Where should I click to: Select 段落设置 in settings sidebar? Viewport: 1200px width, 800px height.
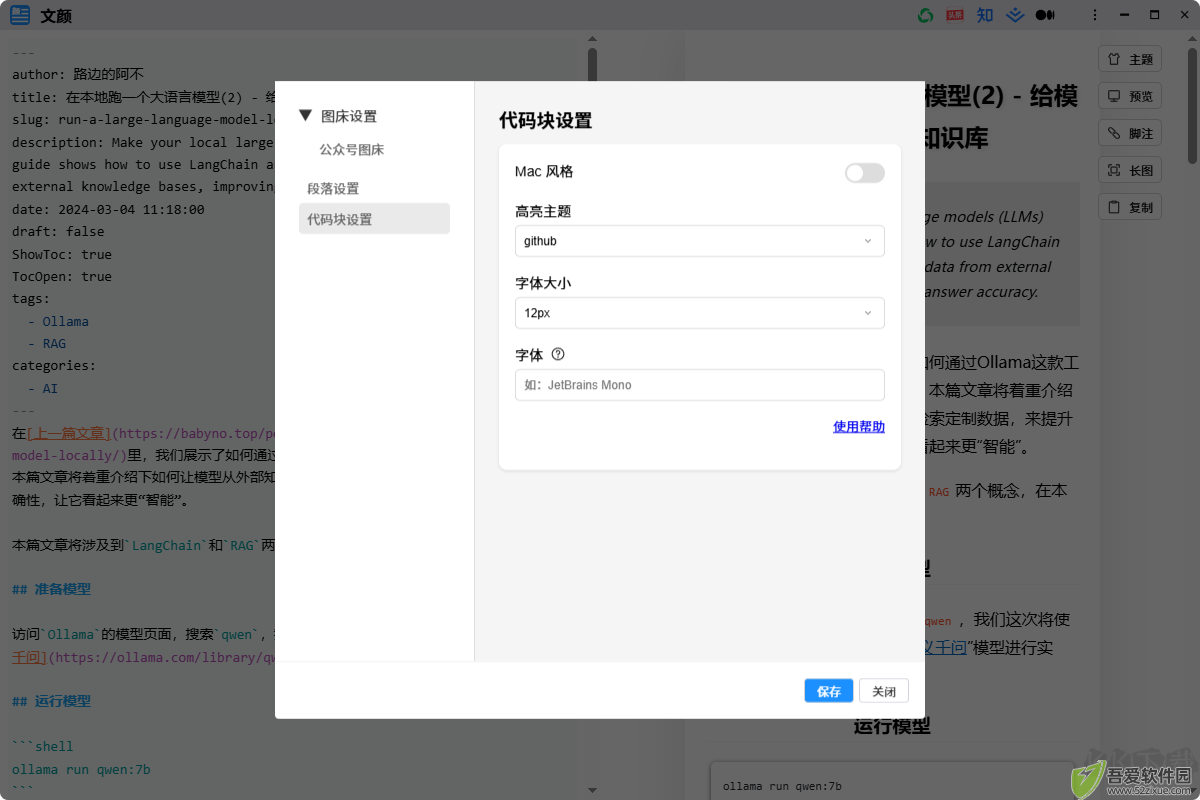[x=333, y=188]
